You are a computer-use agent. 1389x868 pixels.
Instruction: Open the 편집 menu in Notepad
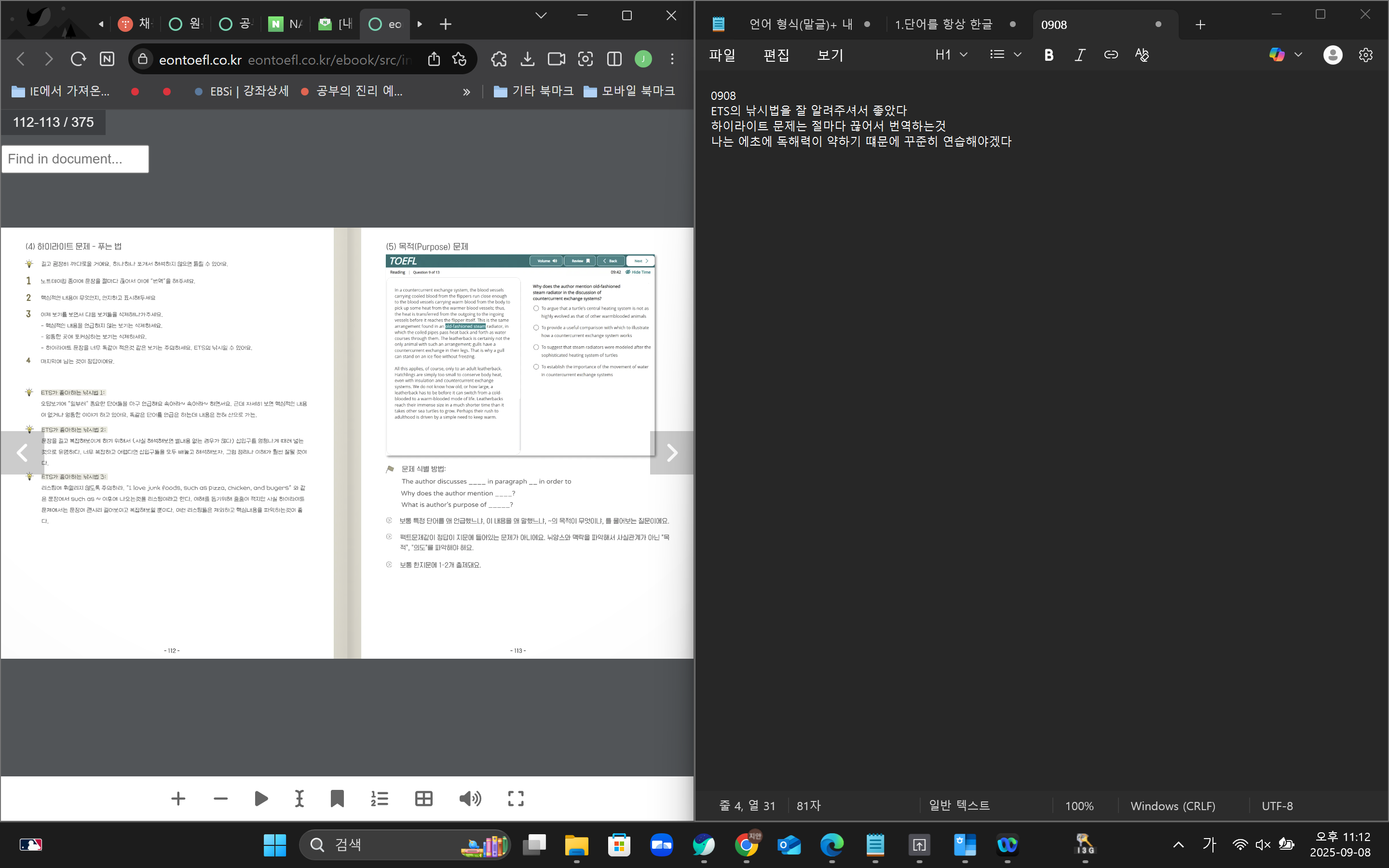coord(776,55)
